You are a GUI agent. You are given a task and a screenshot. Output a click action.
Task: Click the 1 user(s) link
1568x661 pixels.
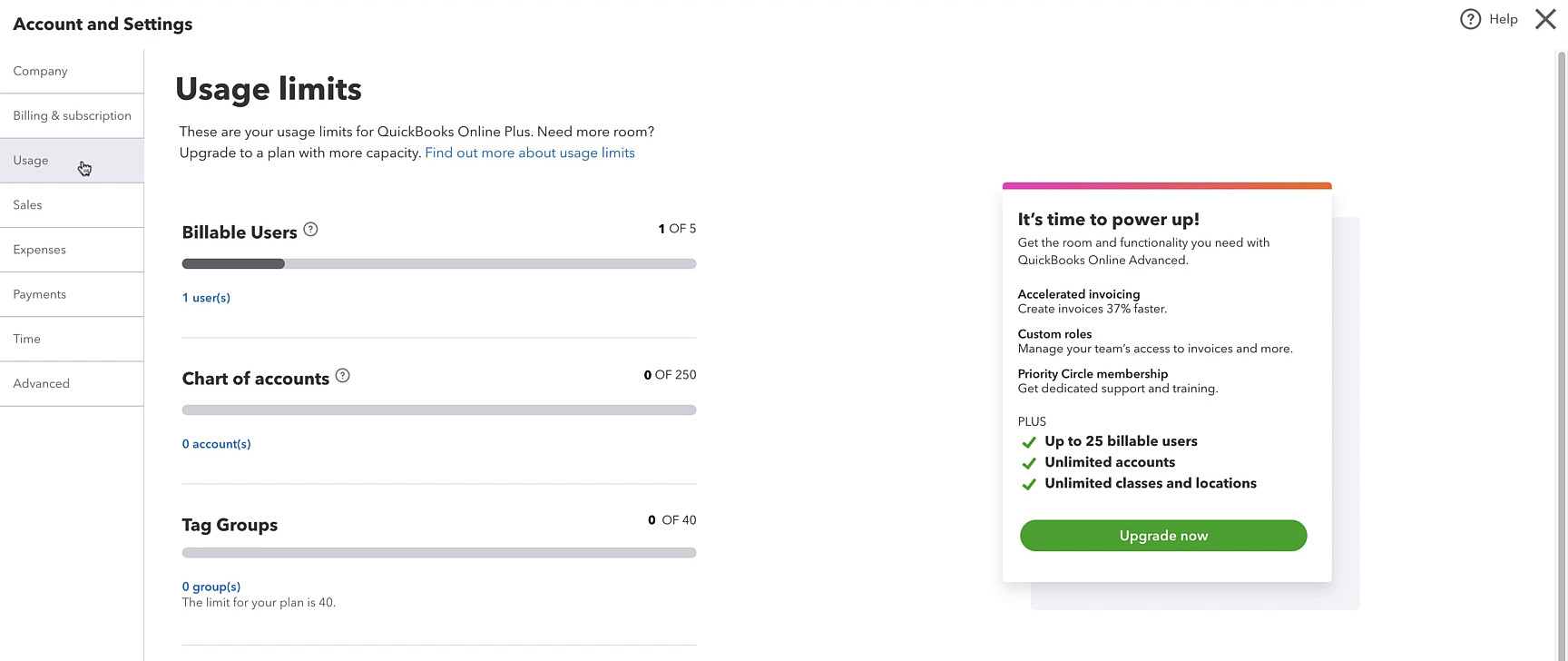point(206,298)
